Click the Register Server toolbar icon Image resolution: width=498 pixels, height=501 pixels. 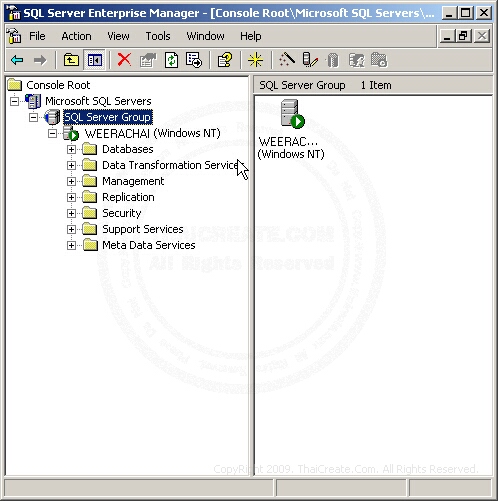[x=310, y=60]
